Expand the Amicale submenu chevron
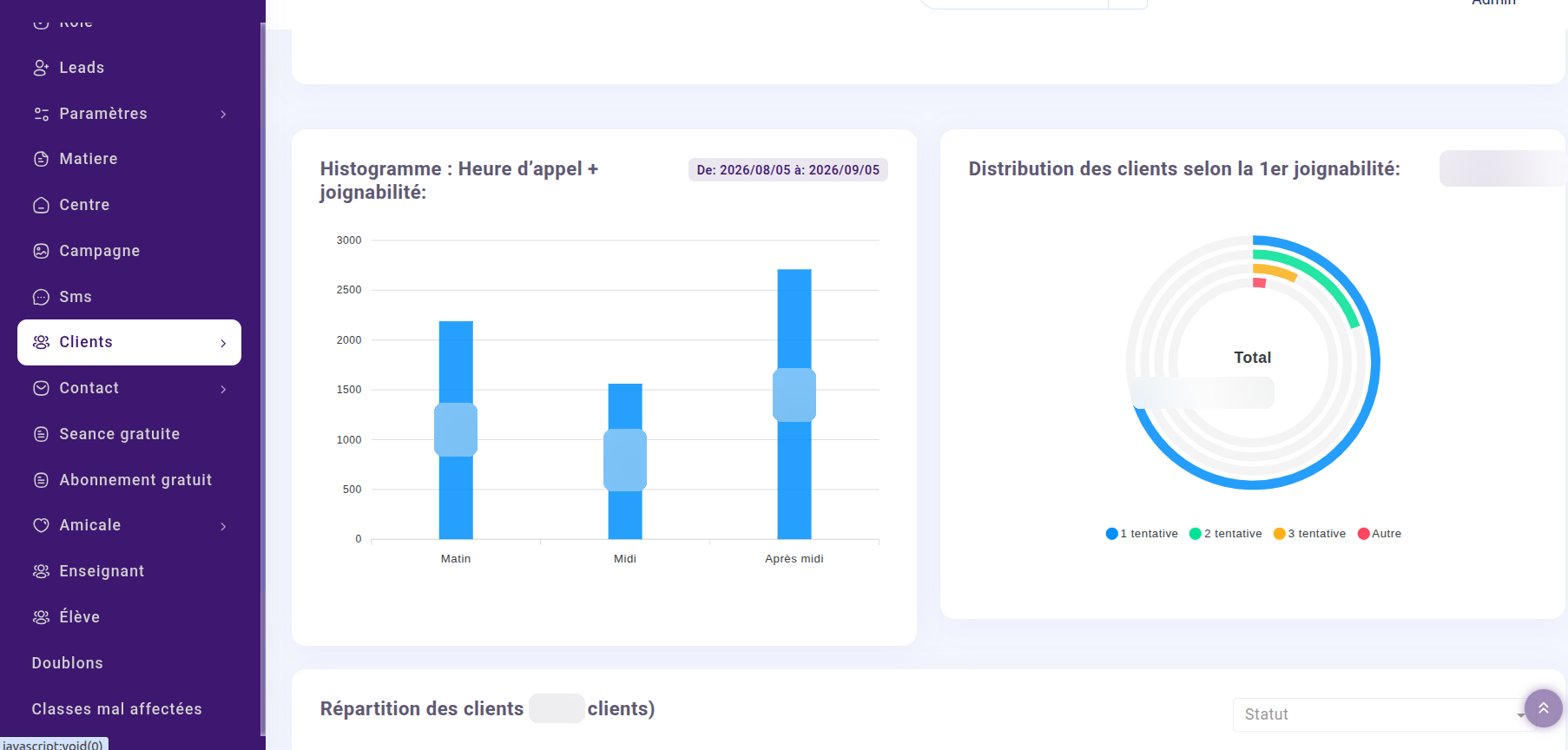Image resolution: width=1568 pixels, height=750 pixels. [223, 527]
